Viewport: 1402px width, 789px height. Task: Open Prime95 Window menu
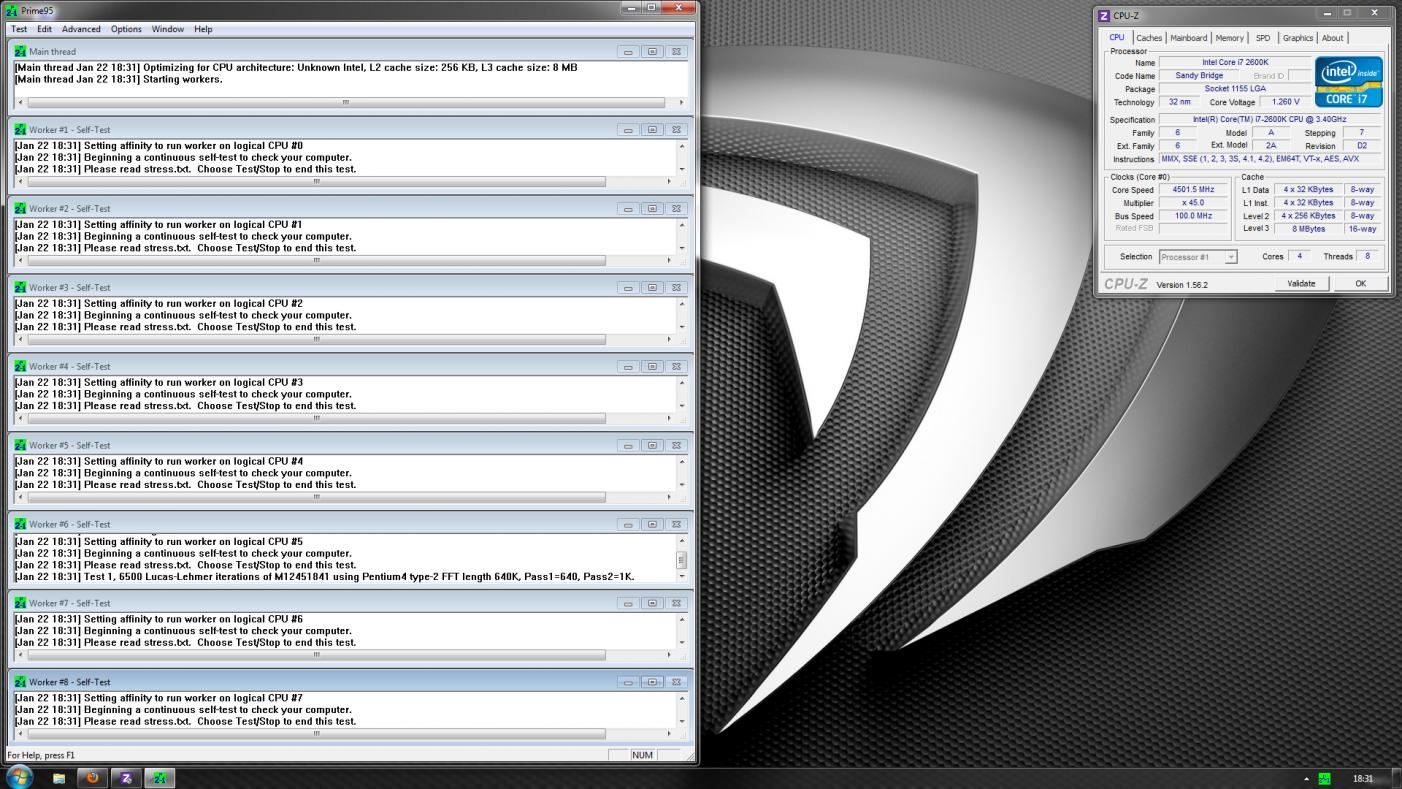(x=168, y=29)
